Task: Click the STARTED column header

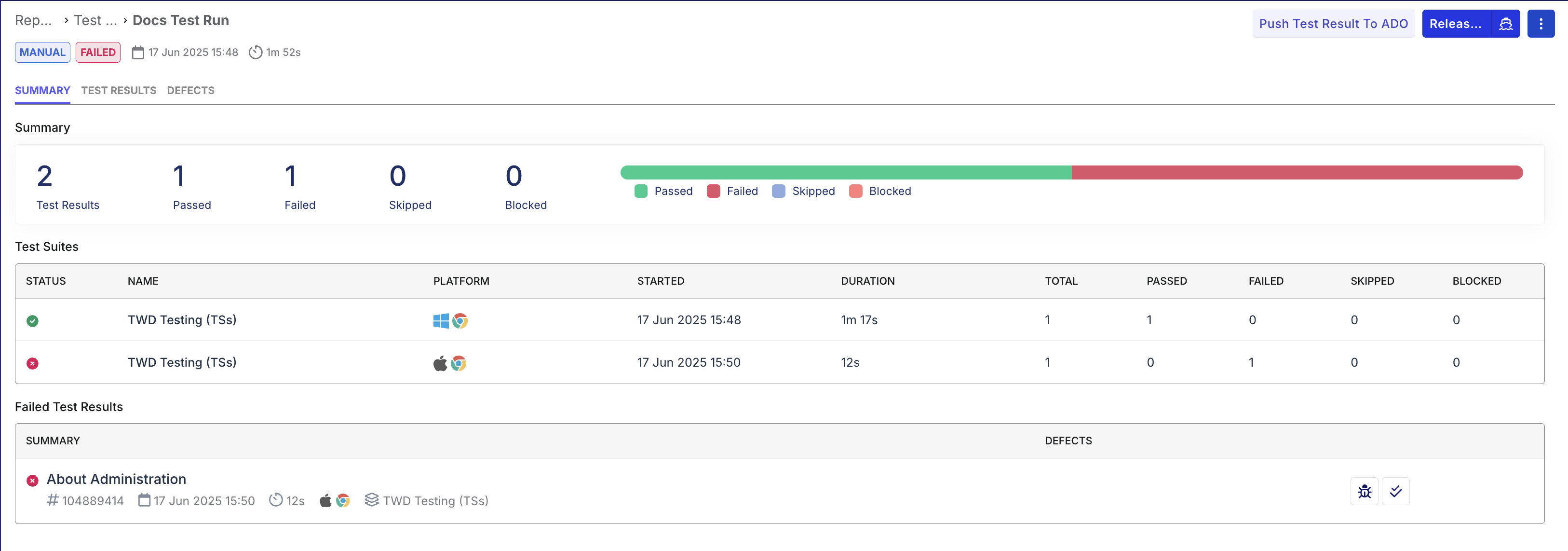Action: click(x=661, y=281)
